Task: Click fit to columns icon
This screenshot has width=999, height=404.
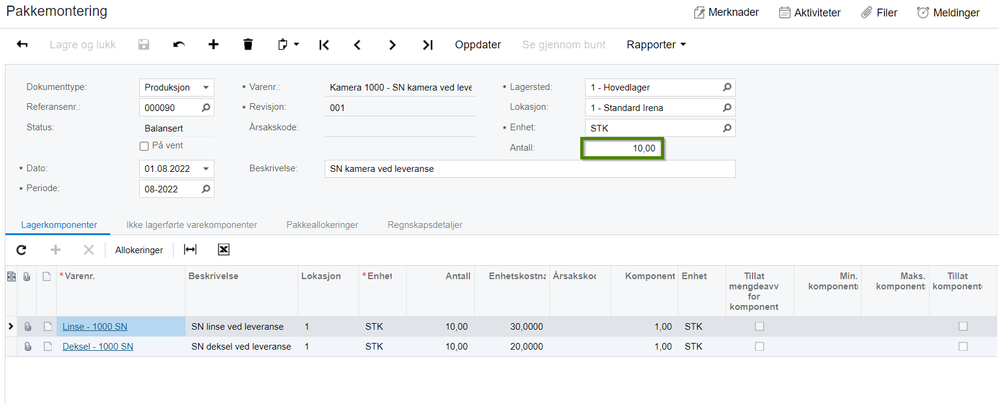Action: coord(190,250)
